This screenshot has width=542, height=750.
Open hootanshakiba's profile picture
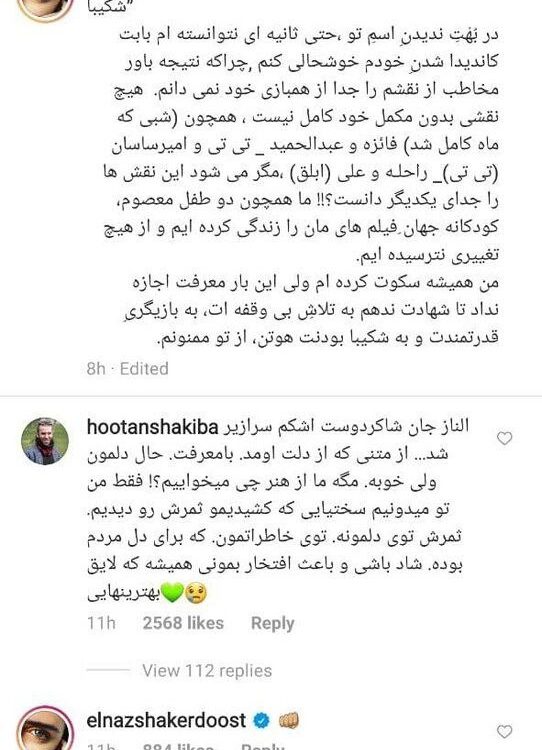pos(45,441)
